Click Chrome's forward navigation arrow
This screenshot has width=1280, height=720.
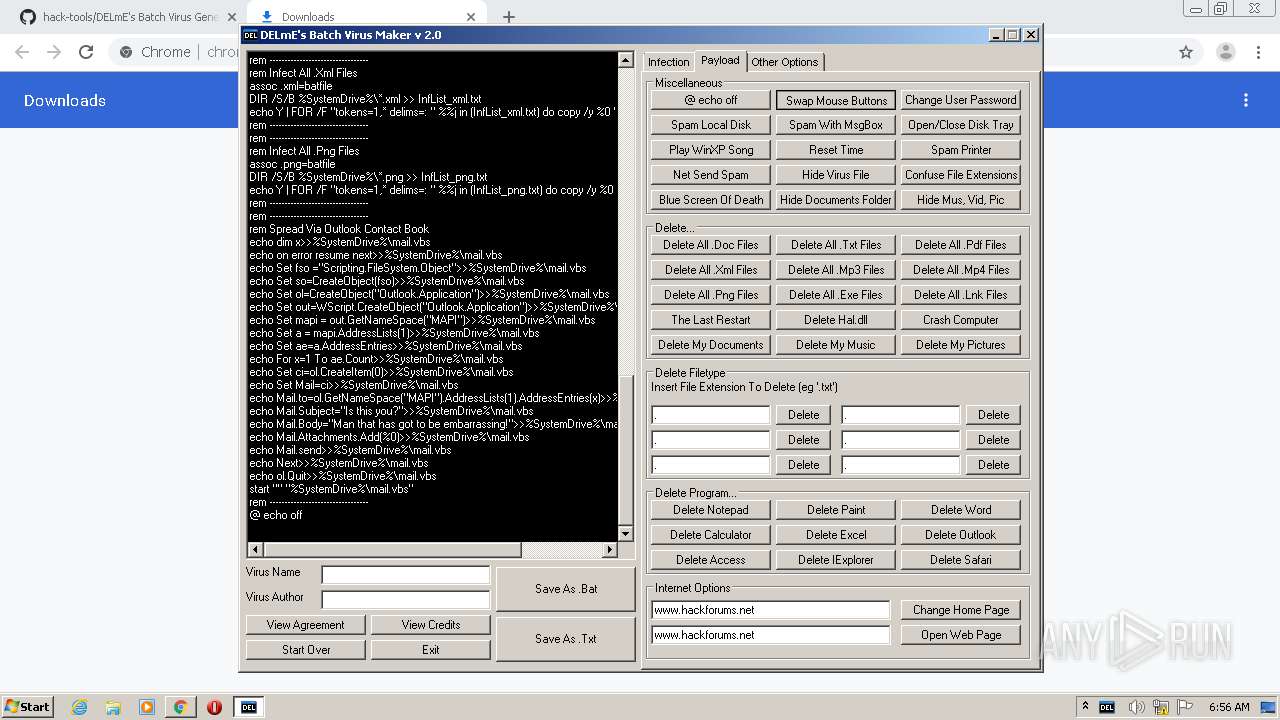(54, 52)
